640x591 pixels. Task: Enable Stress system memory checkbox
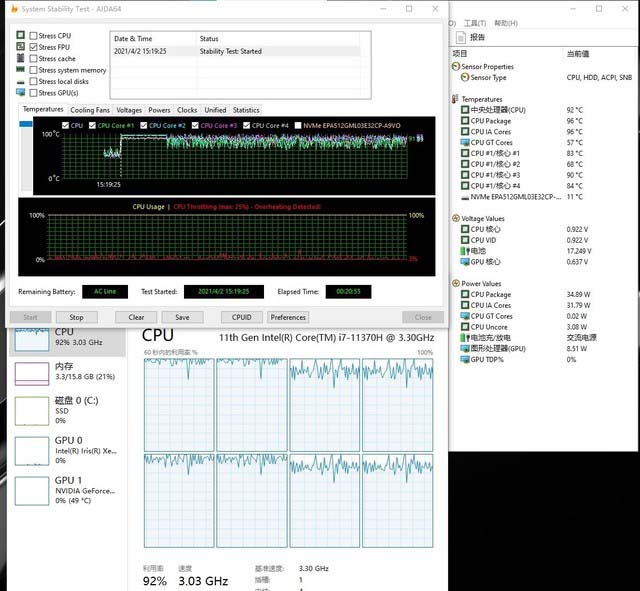tap(33, 70)
